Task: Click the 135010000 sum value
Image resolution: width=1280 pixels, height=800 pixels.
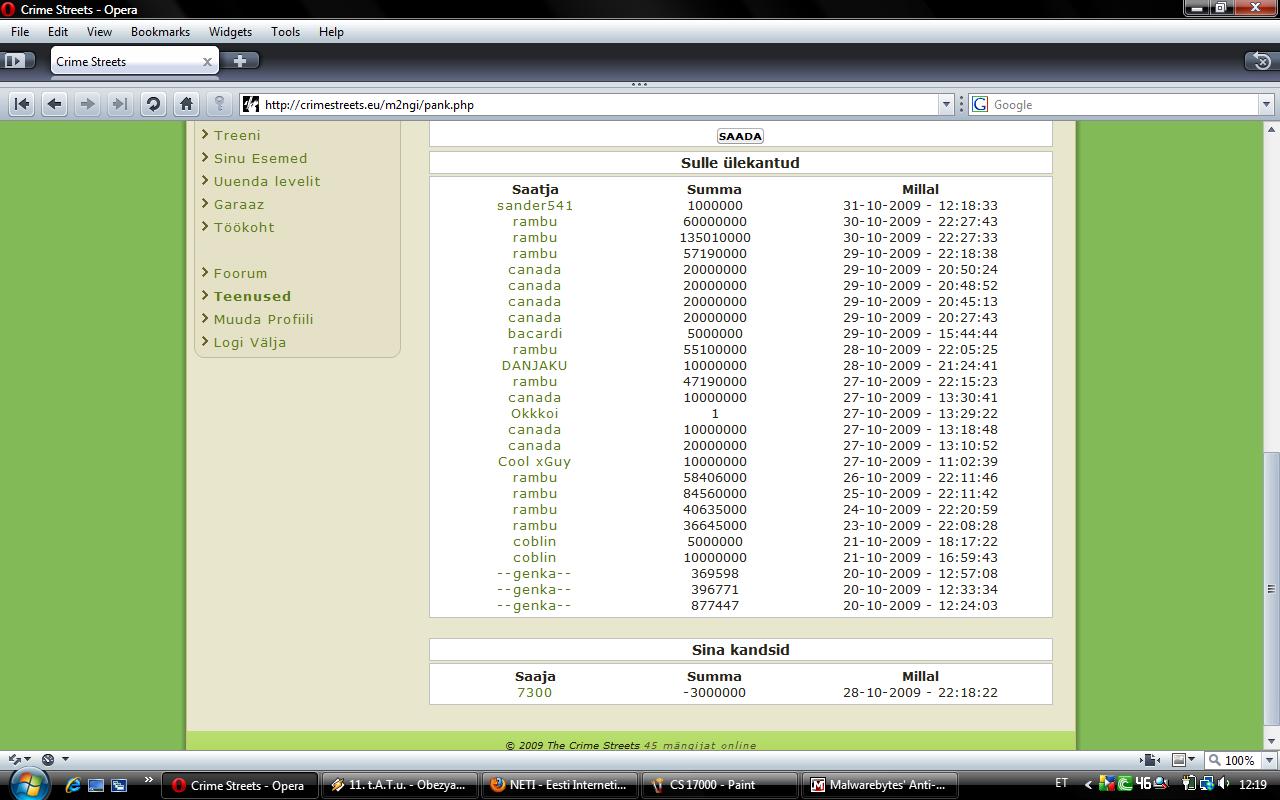Action: point(715,237)
